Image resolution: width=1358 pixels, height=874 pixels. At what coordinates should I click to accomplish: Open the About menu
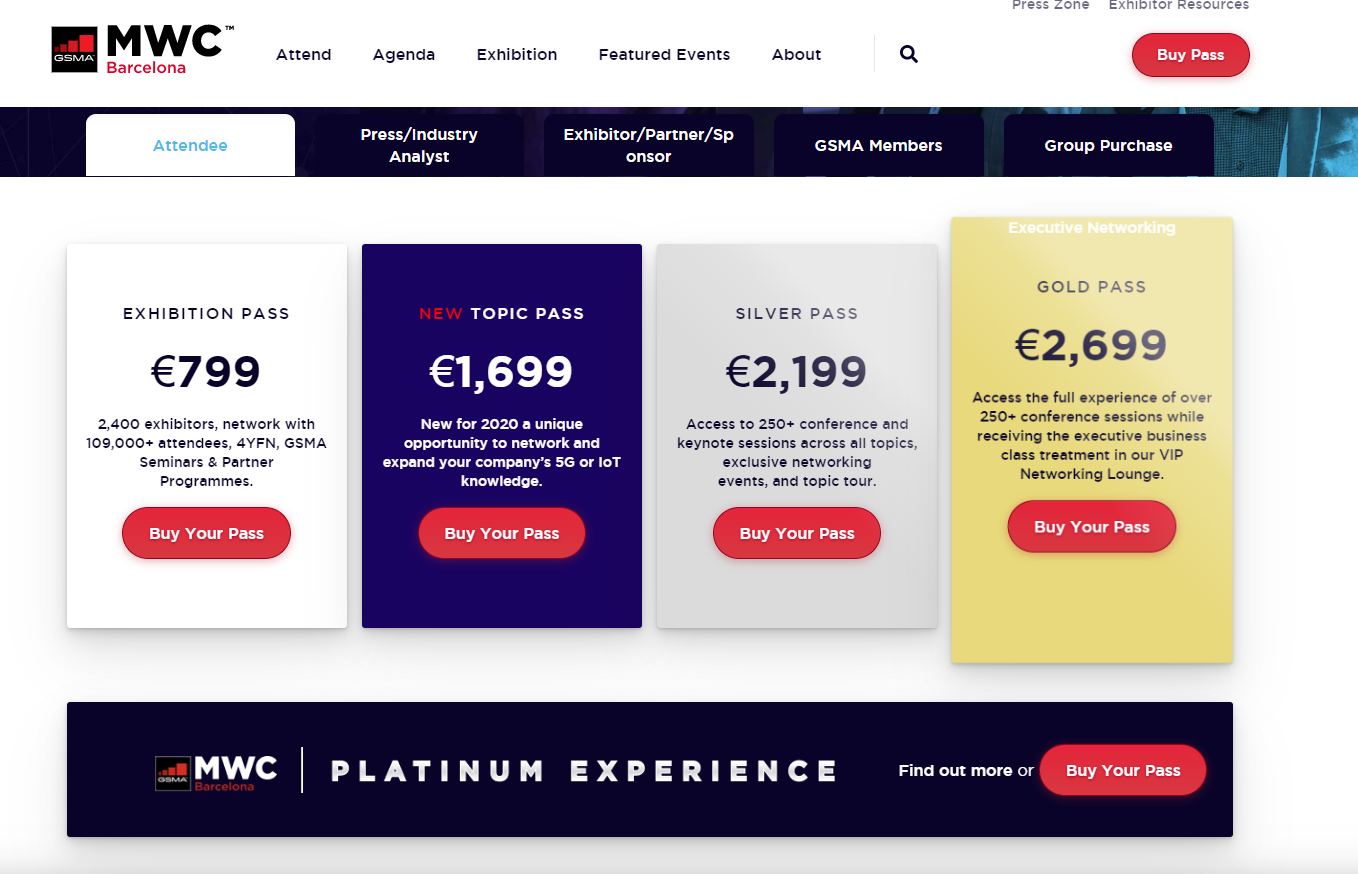click(x=796, y=54)
